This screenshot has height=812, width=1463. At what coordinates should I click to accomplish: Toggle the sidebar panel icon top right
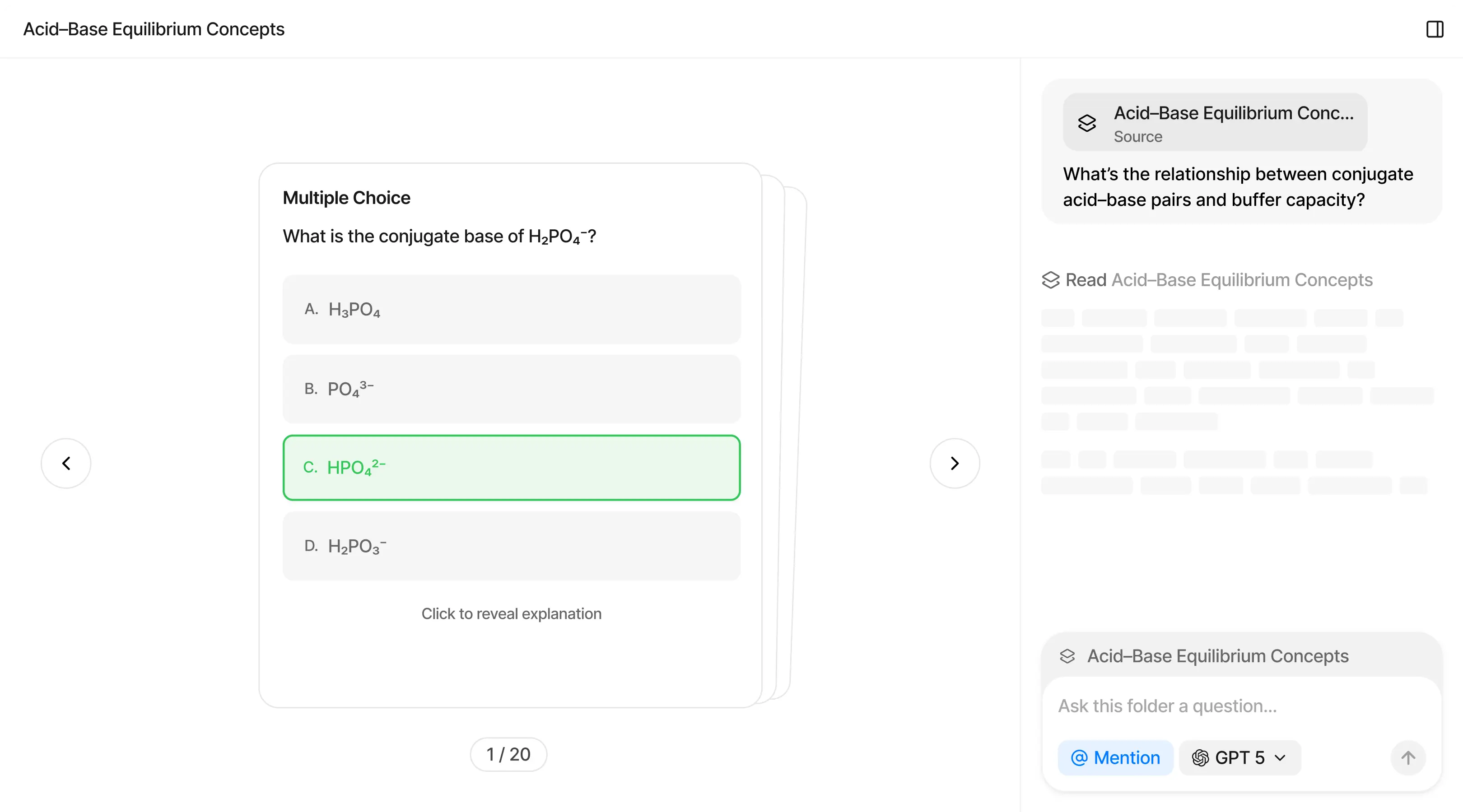click(x=1434, y=29)
